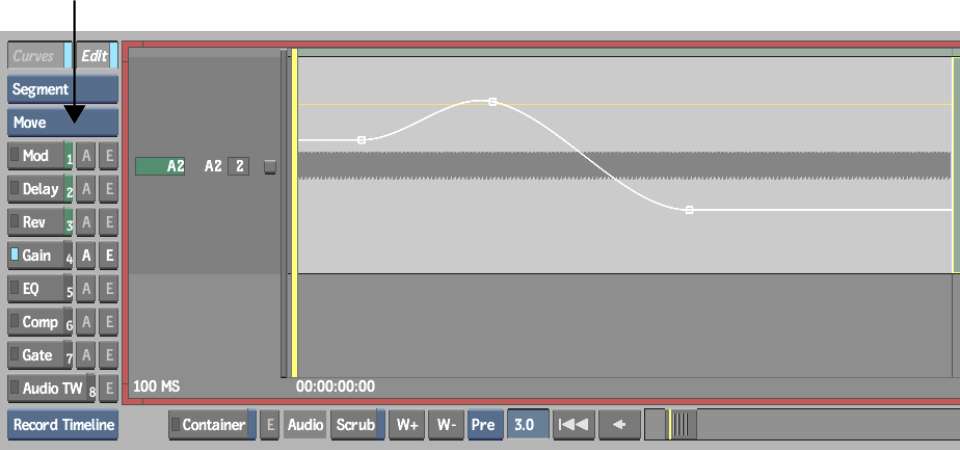Toggle the Container button
Viewport: 960px width, 450px height.
212,424
